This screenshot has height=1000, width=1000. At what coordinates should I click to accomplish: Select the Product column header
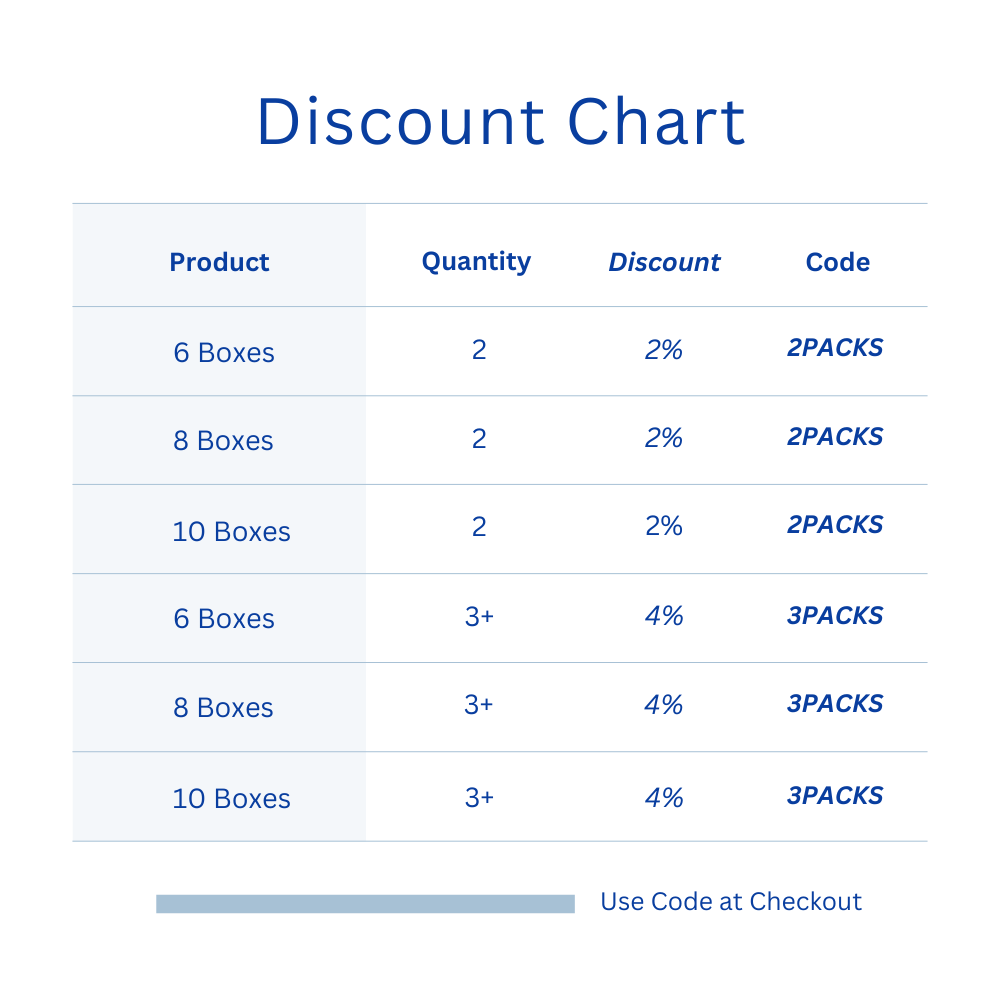tap(219, 262)
